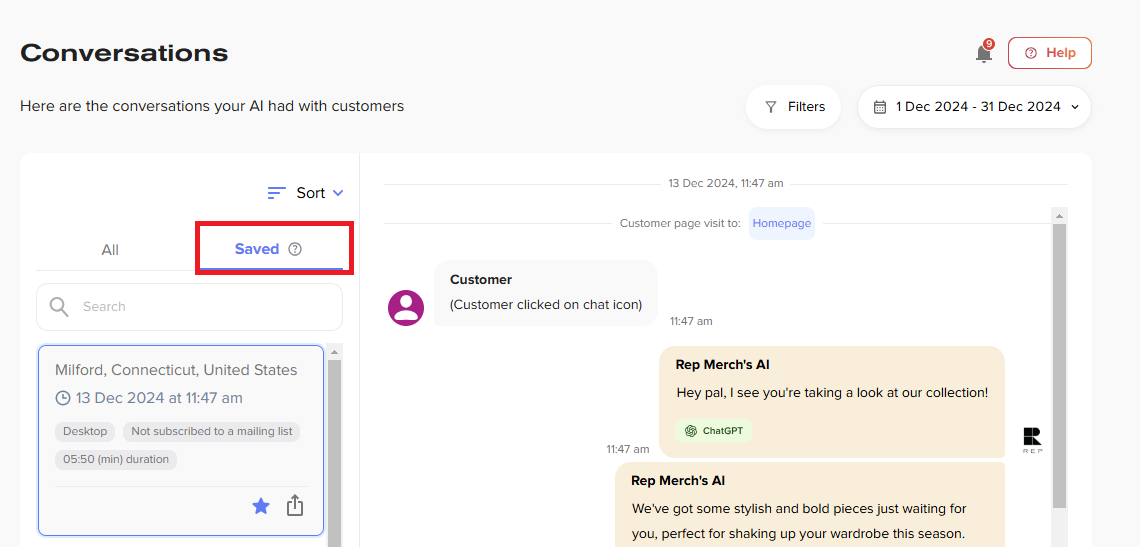Image resolution: width=1140 pixels, height=547 pixels.
Task: Click the magnifier search icon
Action: 60,307
